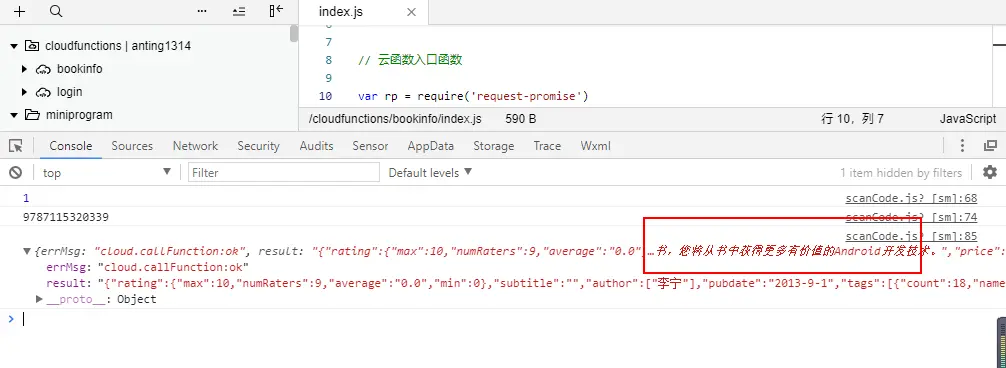Open the AppData tab
The width and height of the screenshot is (1006, 368).
tap(431, 146)
